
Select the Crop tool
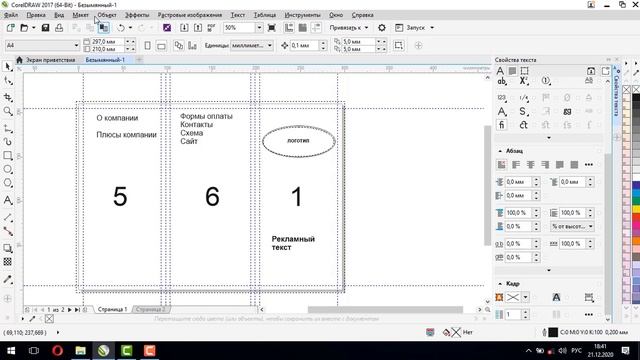(8, 97)
